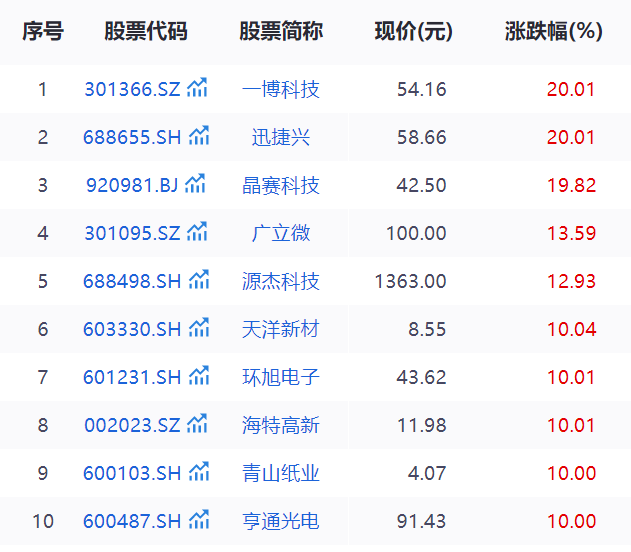Open chart icon beside 600487.SH
The width and height of the screenshot is (631, 552).
tap(199, 519)
